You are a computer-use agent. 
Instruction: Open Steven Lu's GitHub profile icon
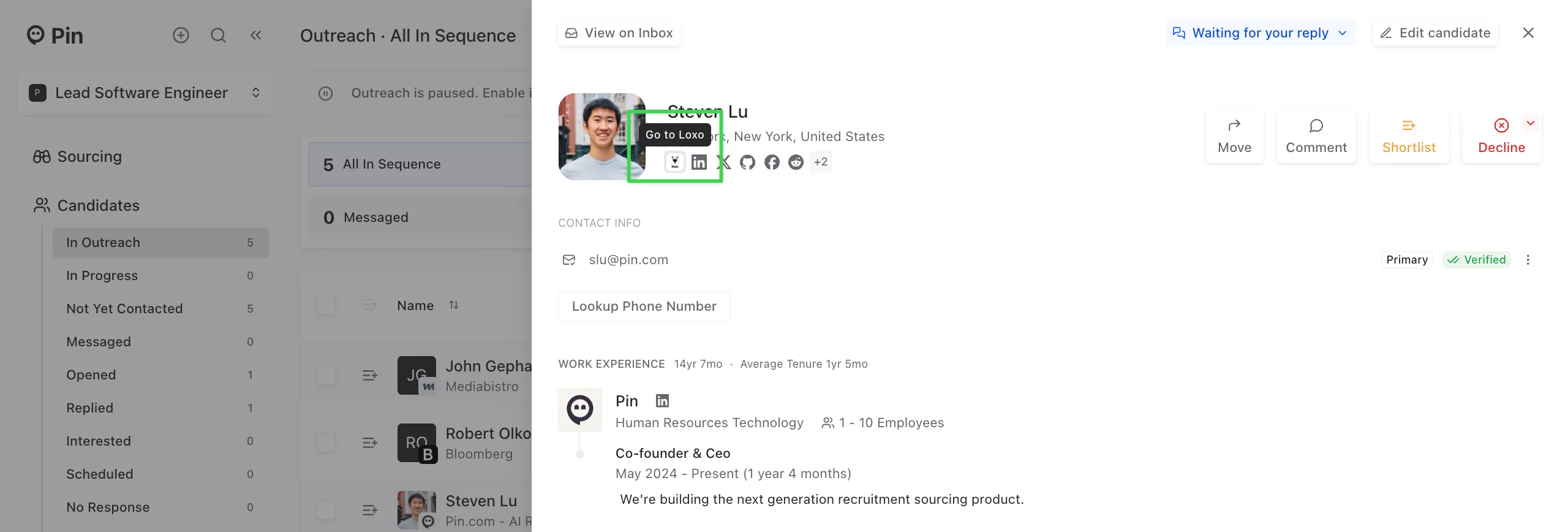point(747,162)
